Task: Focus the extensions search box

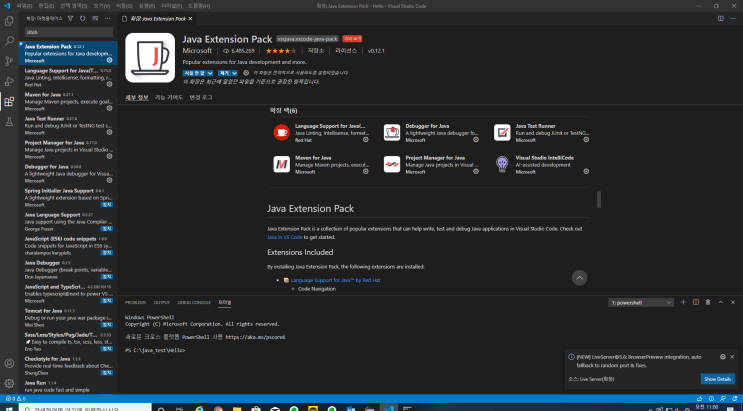Action: (x=69, y=32)
